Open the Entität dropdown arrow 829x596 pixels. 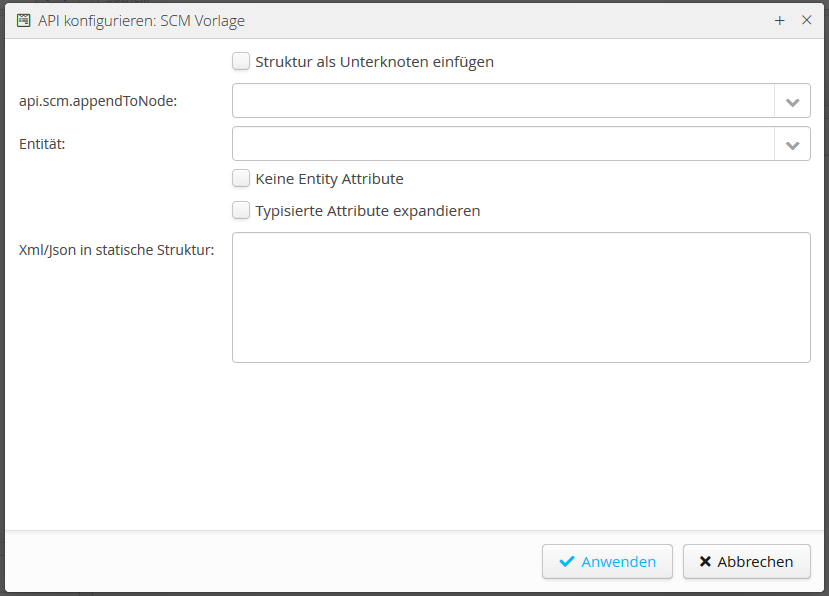tap(792, 144)
